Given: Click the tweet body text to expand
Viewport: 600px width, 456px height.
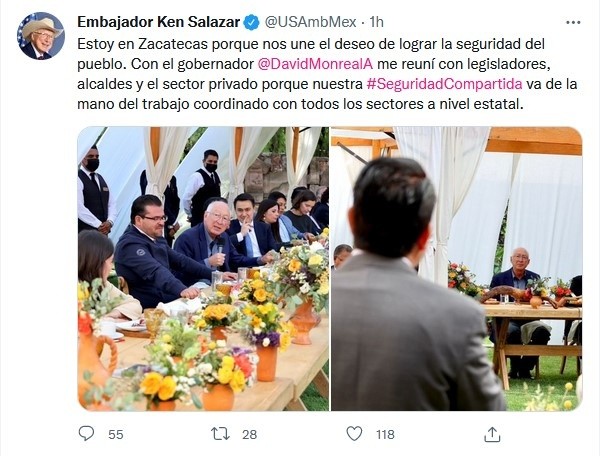Looking at the screenshot, I should [327, 74].
